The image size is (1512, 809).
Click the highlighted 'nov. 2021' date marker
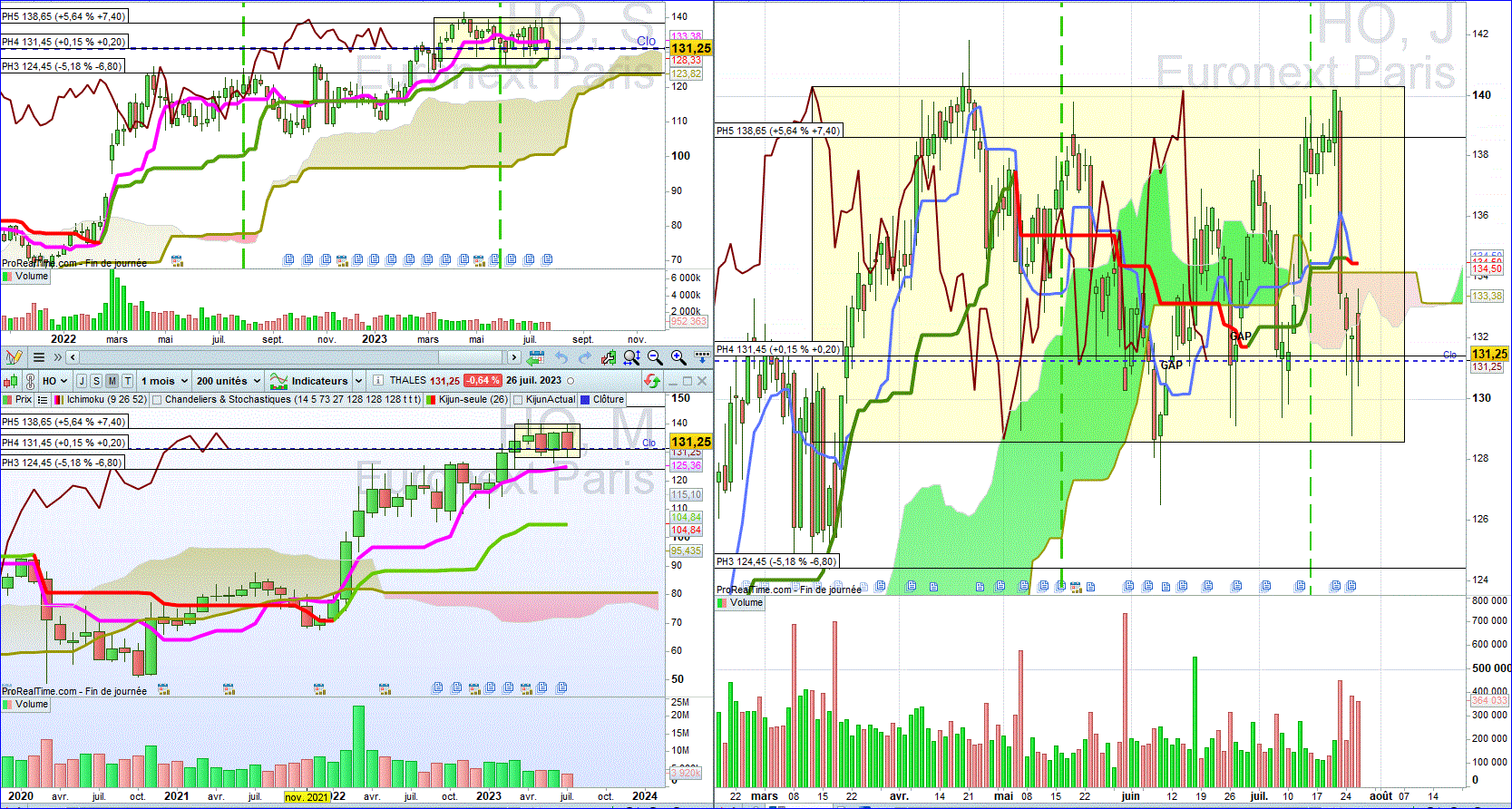coord(307,797)
